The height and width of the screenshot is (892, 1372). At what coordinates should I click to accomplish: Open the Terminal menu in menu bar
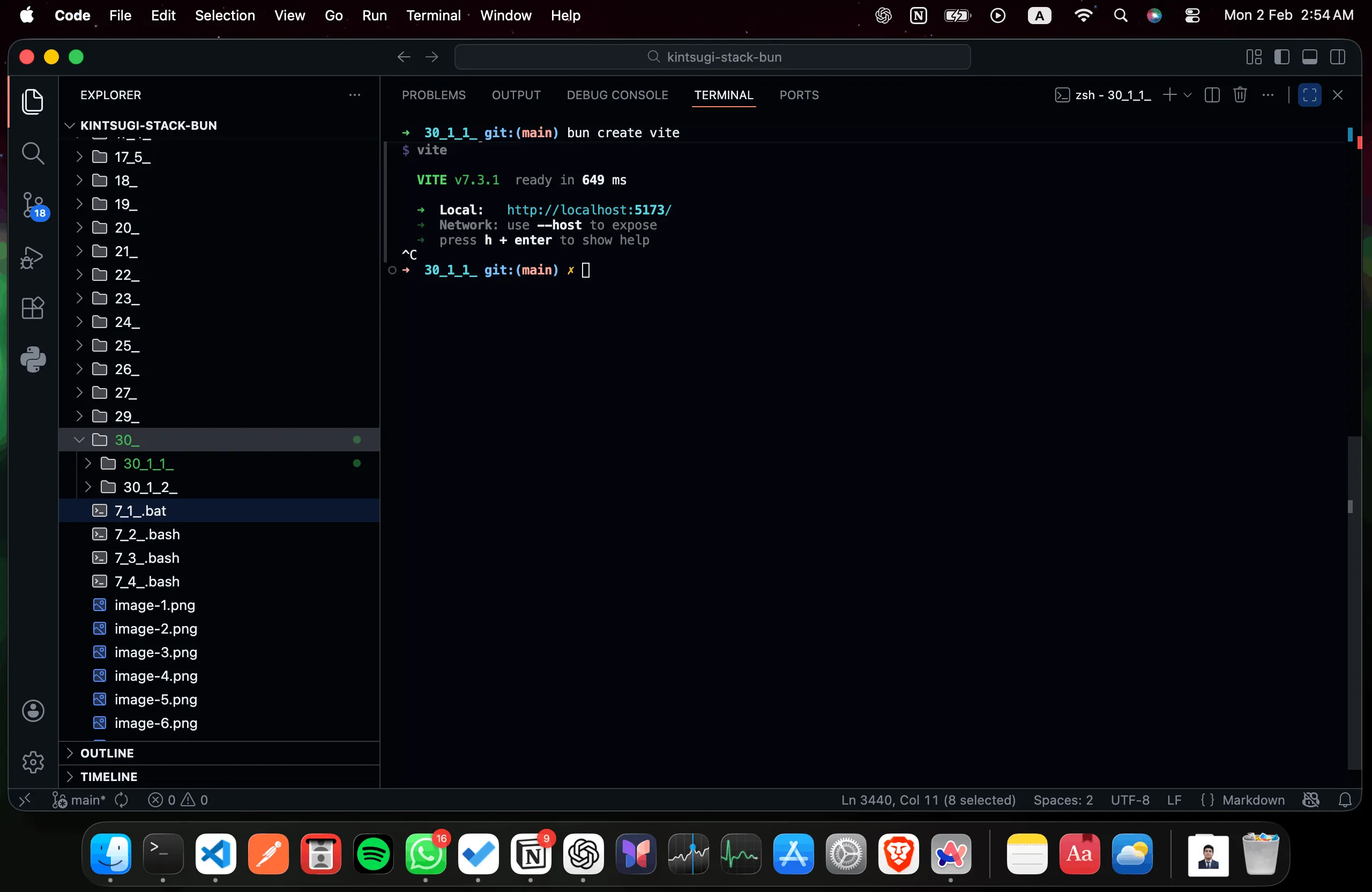433,16
